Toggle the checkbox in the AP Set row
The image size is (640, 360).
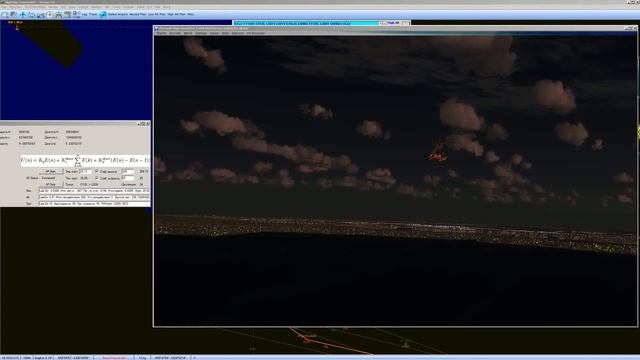97,171
